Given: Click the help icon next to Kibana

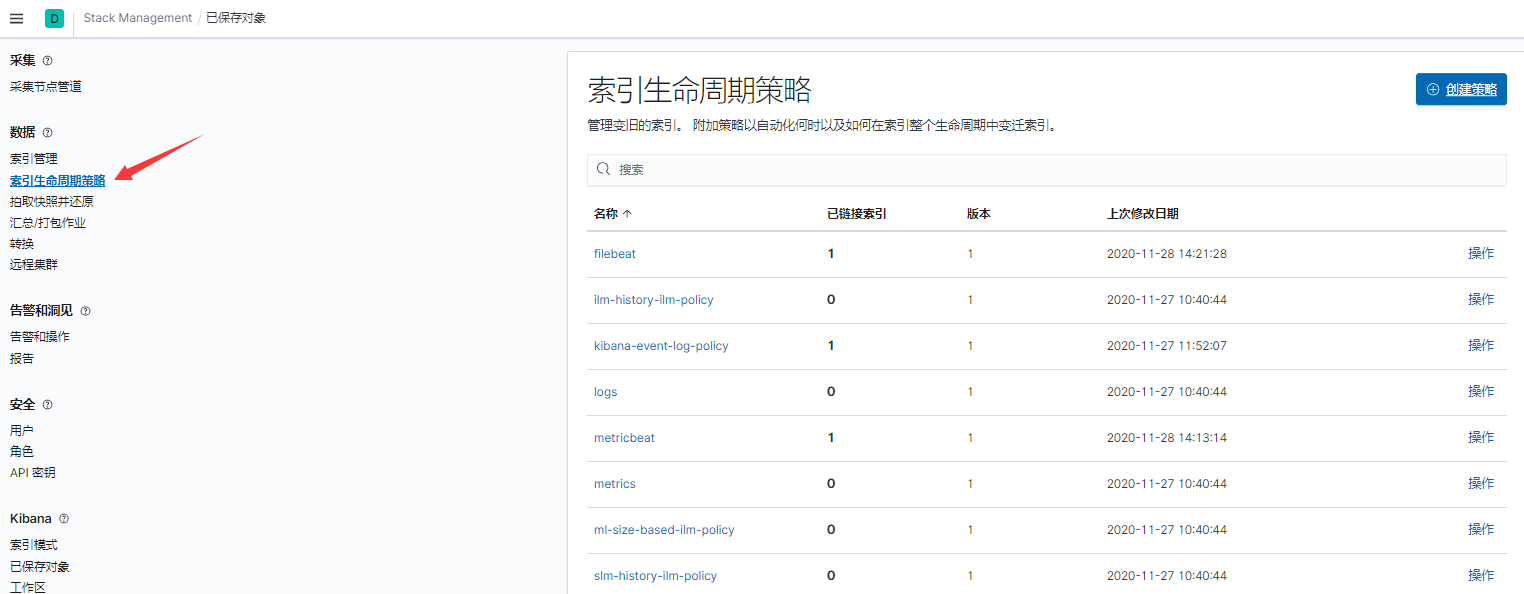Looking at the screenshot, I should point(64,519).
